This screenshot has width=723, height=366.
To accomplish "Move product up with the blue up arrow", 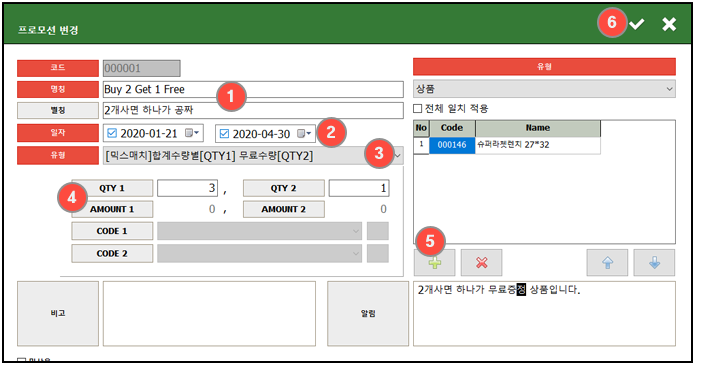I will tap(607, 263).
